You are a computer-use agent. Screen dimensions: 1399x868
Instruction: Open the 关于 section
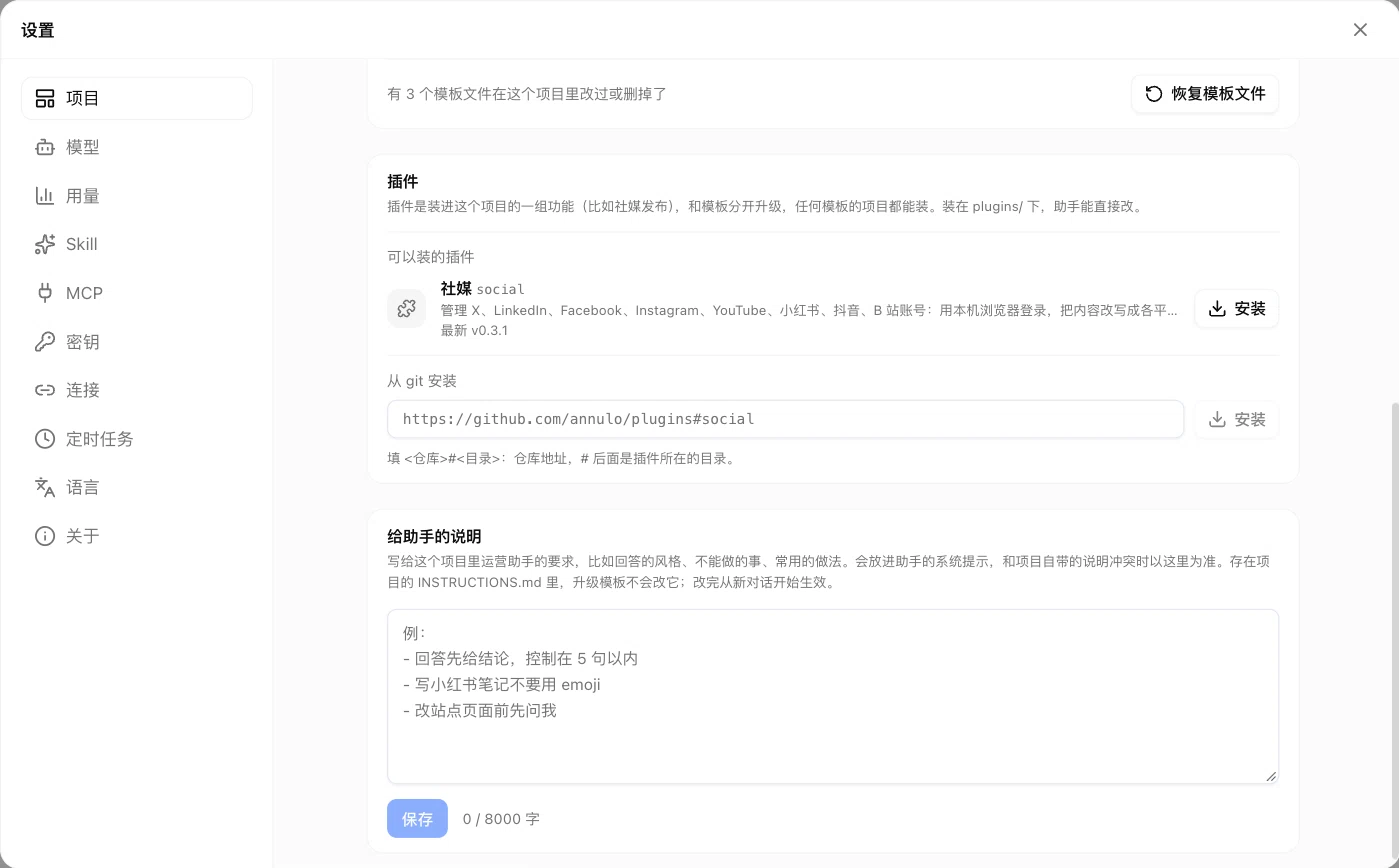coord(137,536)
